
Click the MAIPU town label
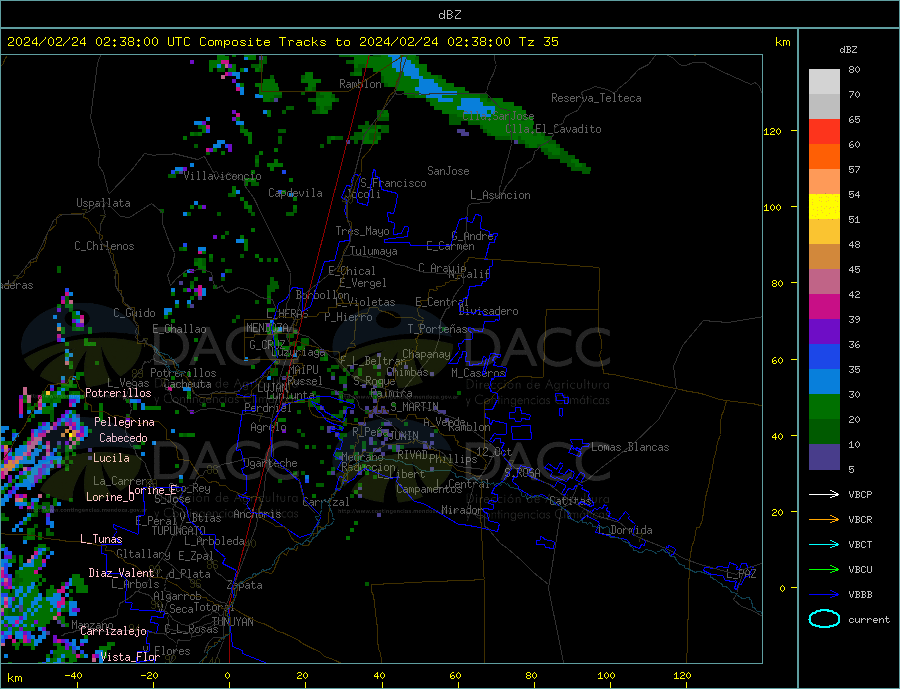pyautogui.click(x=304, y=370)
